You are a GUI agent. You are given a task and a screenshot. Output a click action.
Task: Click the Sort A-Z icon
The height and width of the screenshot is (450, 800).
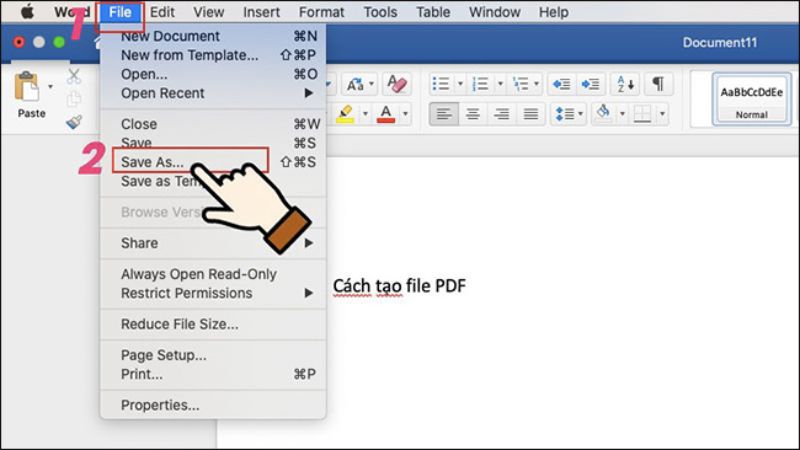pos(623,84)
